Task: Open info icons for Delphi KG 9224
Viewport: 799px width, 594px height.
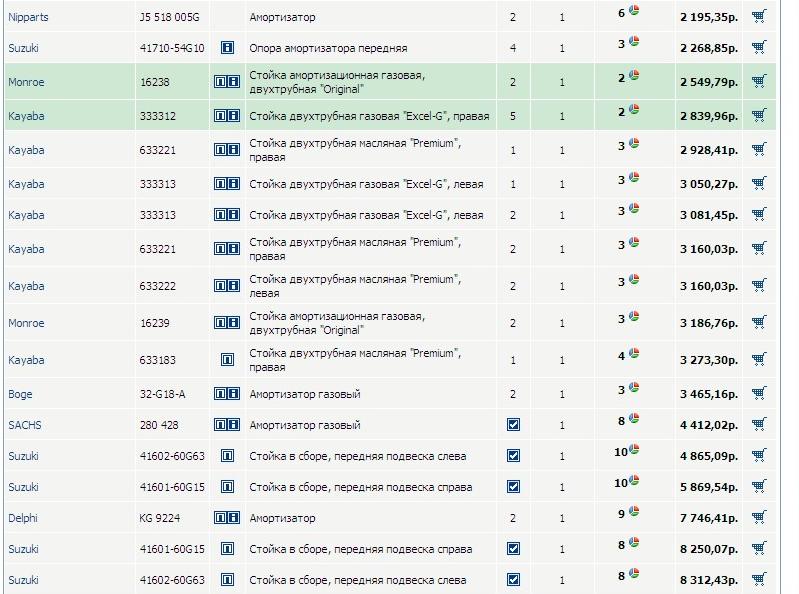Action: pyautogui.click(x=227, y=518)
